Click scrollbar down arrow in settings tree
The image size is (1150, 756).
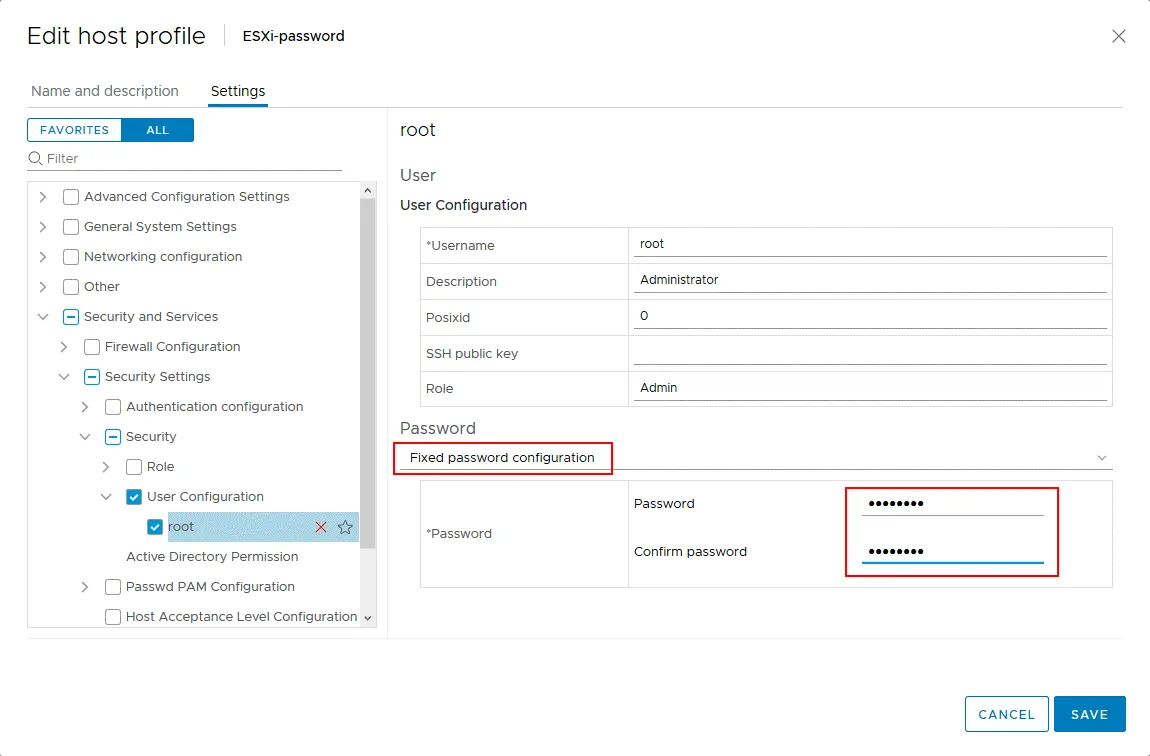coord(367,618)
